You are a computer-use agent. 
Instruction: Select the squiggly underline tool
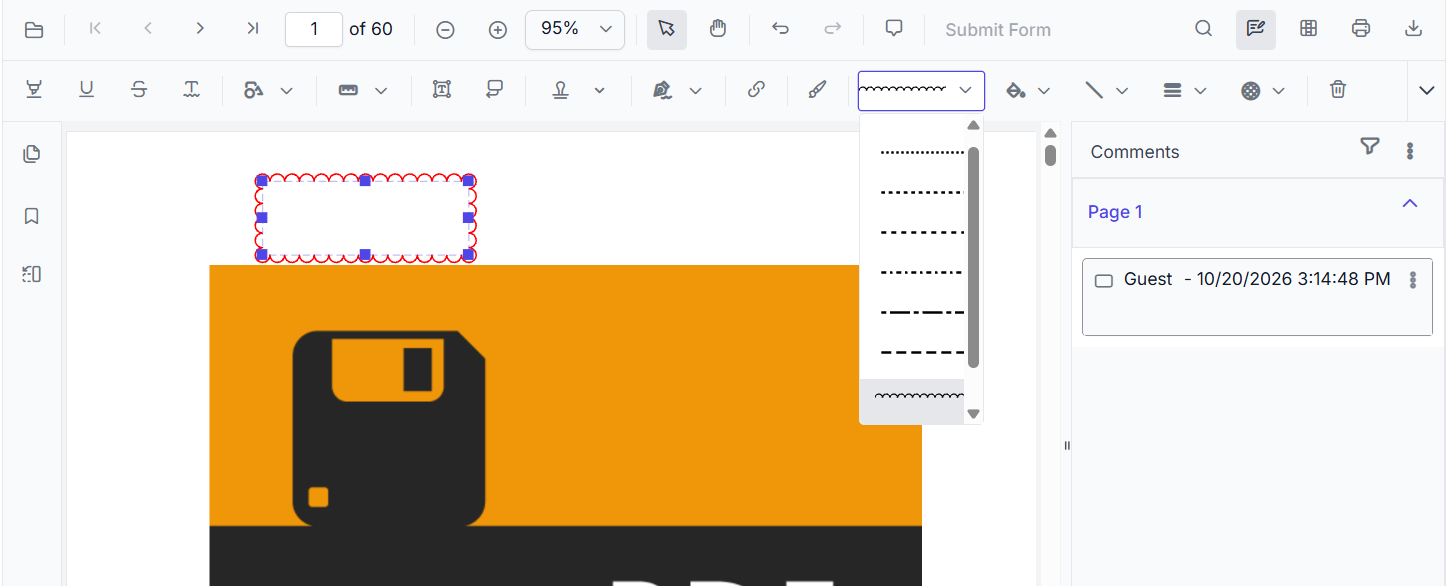click(192, 90)
